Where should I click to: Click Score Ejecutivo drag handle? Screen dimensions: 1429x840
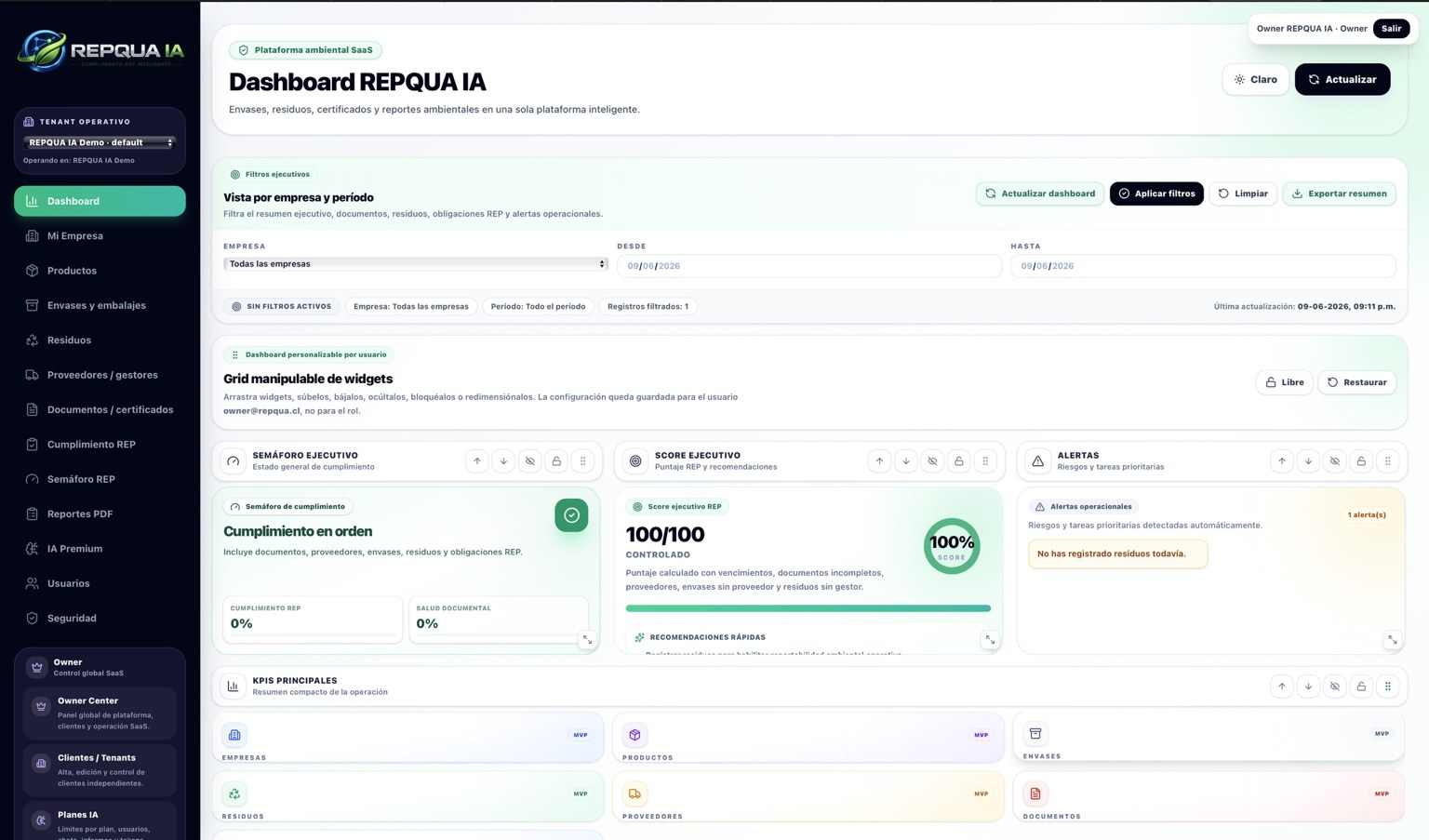985,461
